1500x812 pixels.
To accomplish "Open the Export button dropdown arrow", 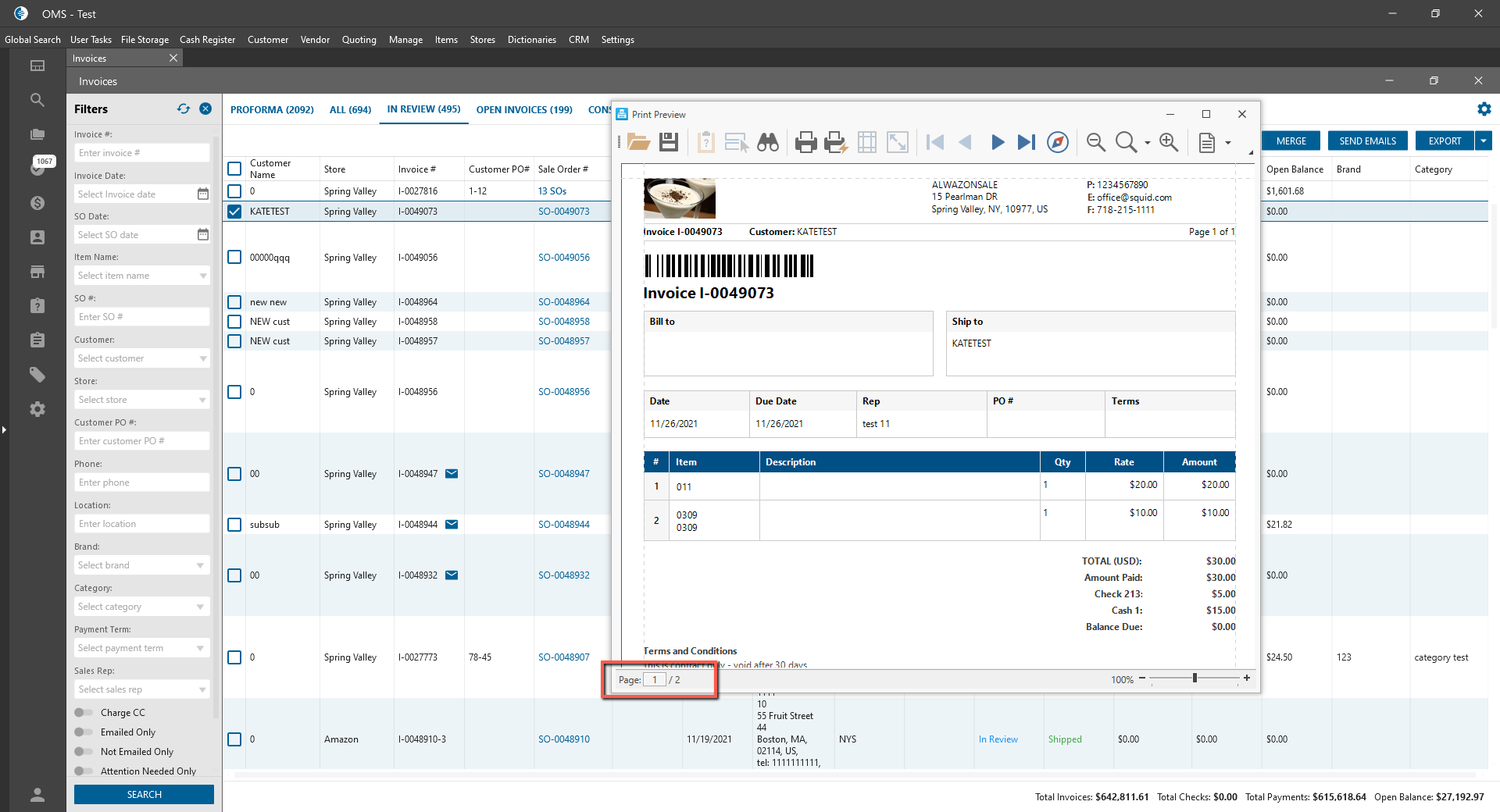I will tap(1484, 141).
